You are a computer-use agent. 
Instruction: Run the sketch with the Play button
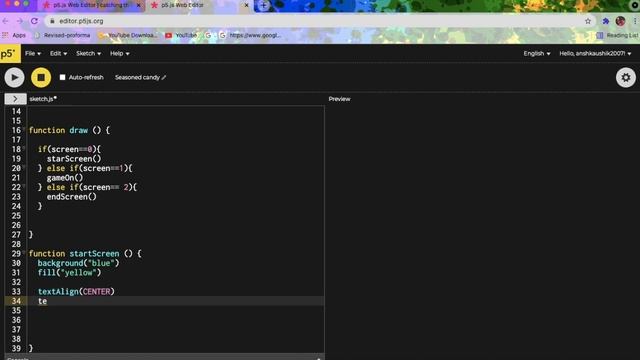tap(14, 77)
